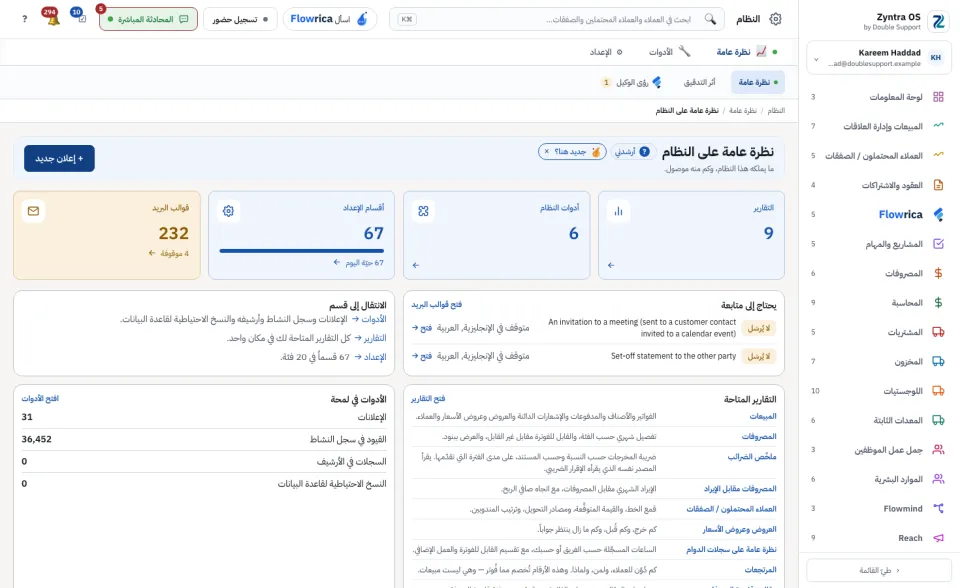Open the فتح التقارير link
This screenshot has width=960, height=588.
tap(428, 399)
